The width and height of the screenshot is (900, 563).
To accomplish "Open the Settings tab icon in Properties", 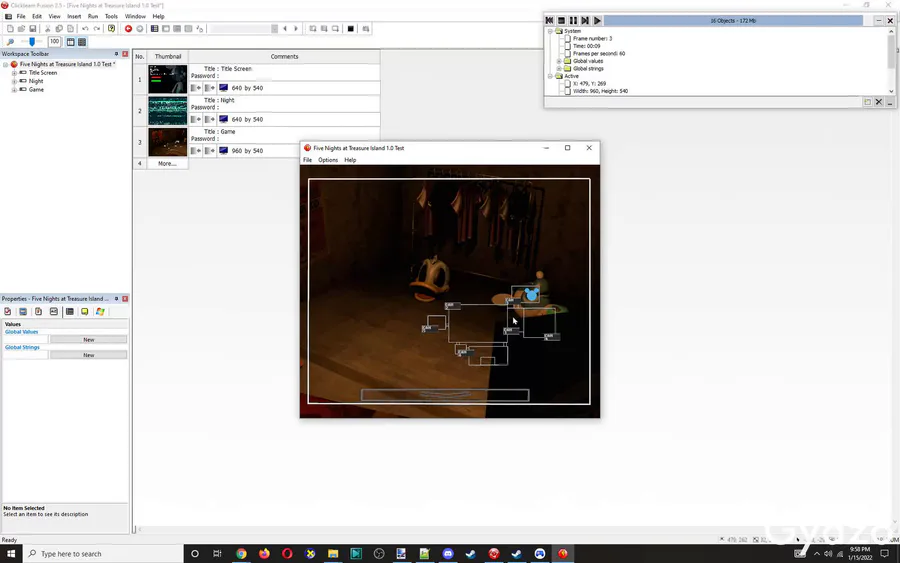I will tap(7, 312).
